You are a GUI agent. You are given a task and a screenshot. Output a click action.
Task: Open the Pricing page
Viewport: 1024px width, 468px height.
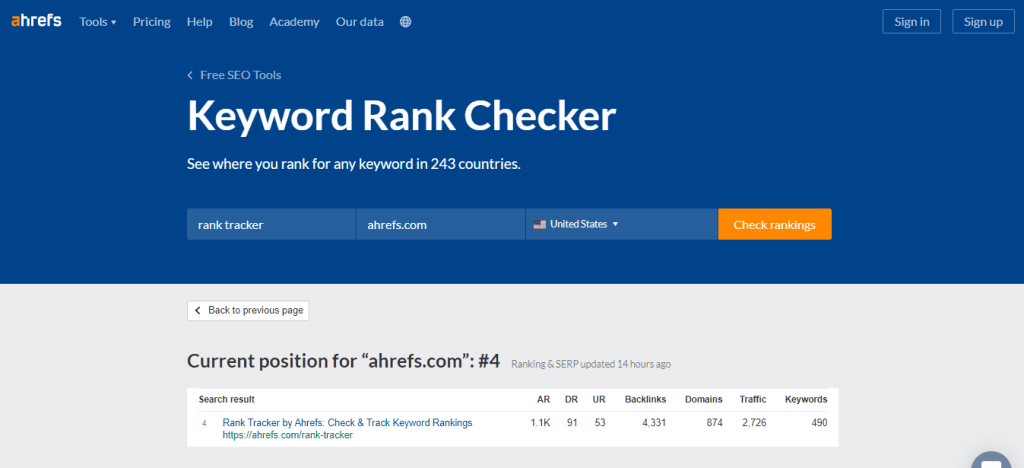click(152, 22)
